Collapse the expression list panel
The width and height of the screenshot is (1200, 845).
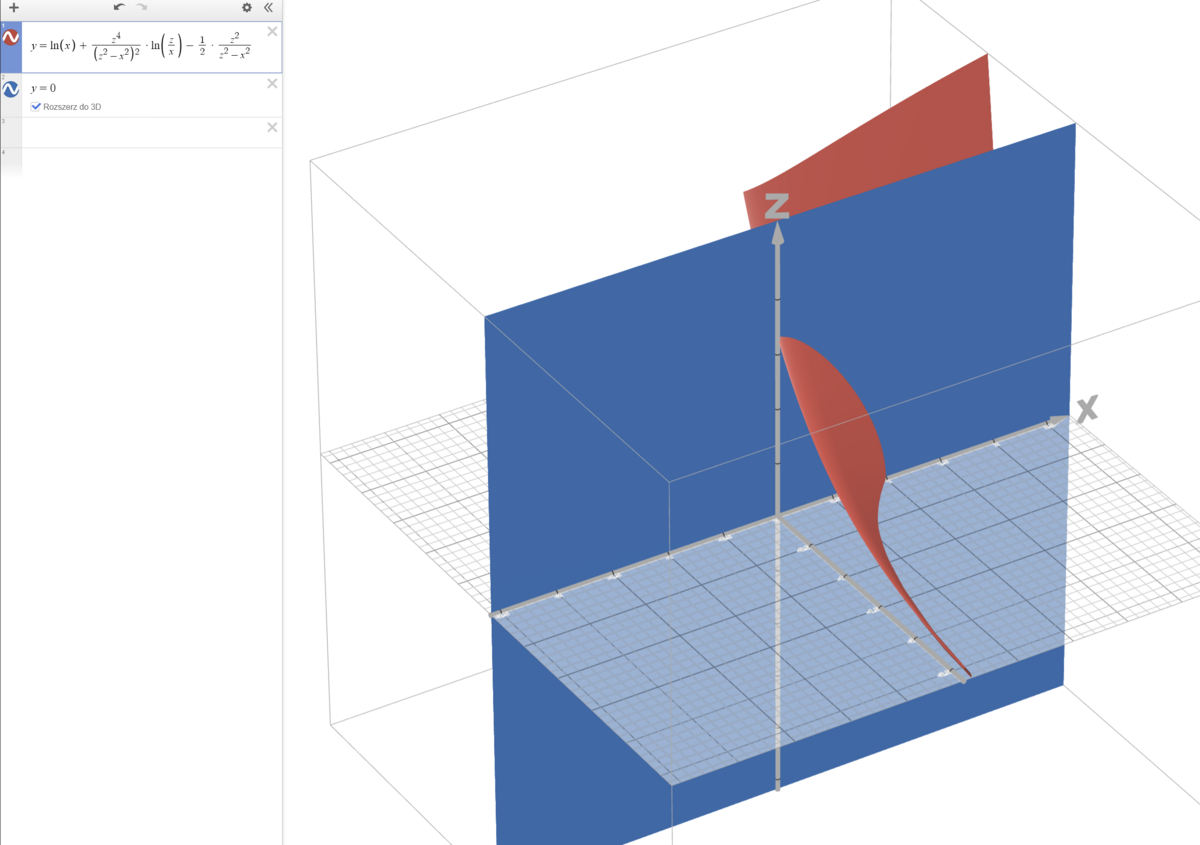coord(268,7)
